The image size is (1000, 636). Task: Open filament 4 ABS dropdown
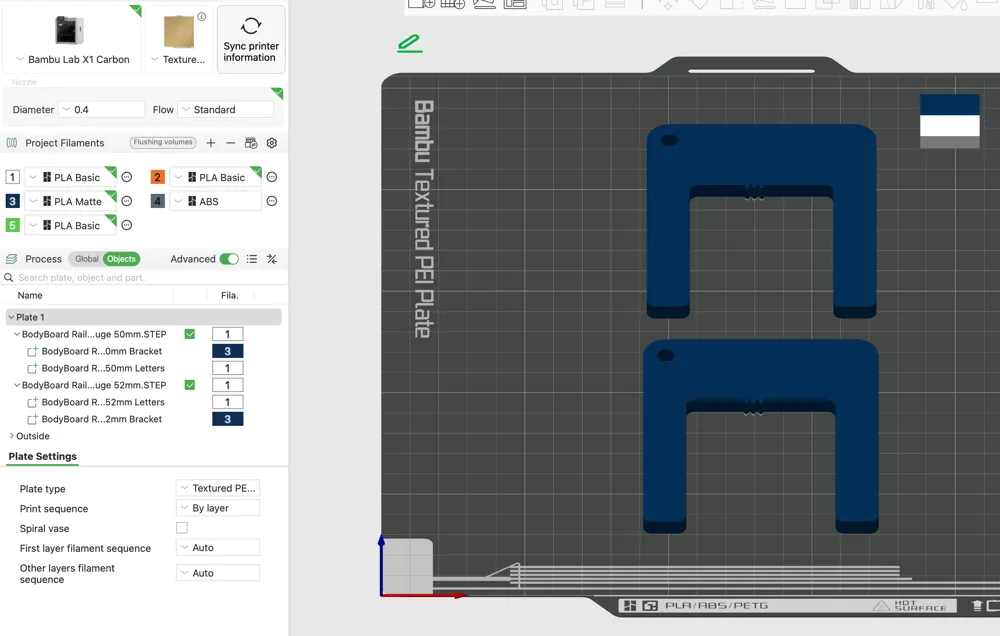point(216,202)
